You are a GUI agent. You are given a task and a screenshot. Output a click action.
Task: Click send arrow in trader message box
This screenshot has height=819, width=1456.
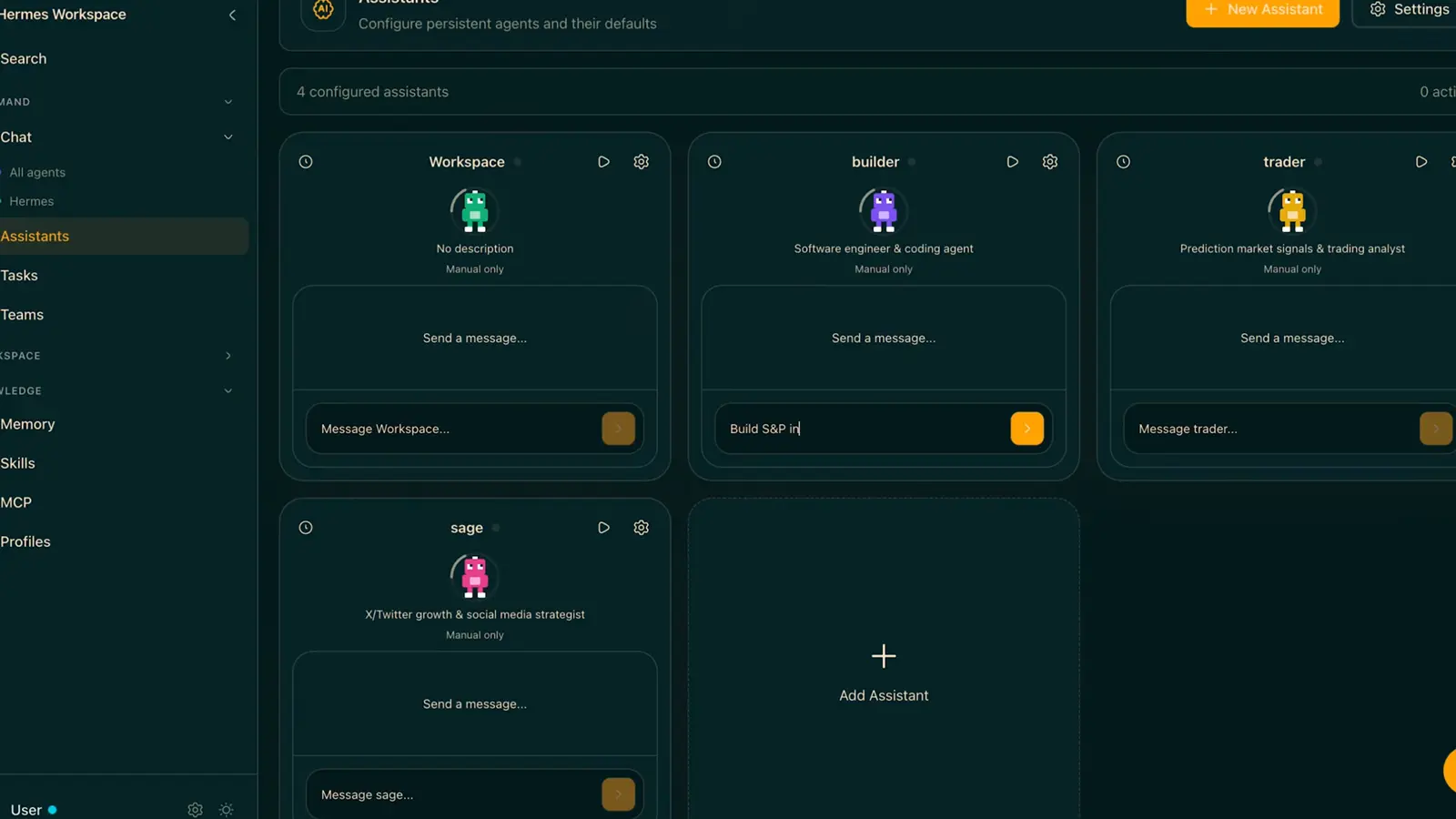1436,429
